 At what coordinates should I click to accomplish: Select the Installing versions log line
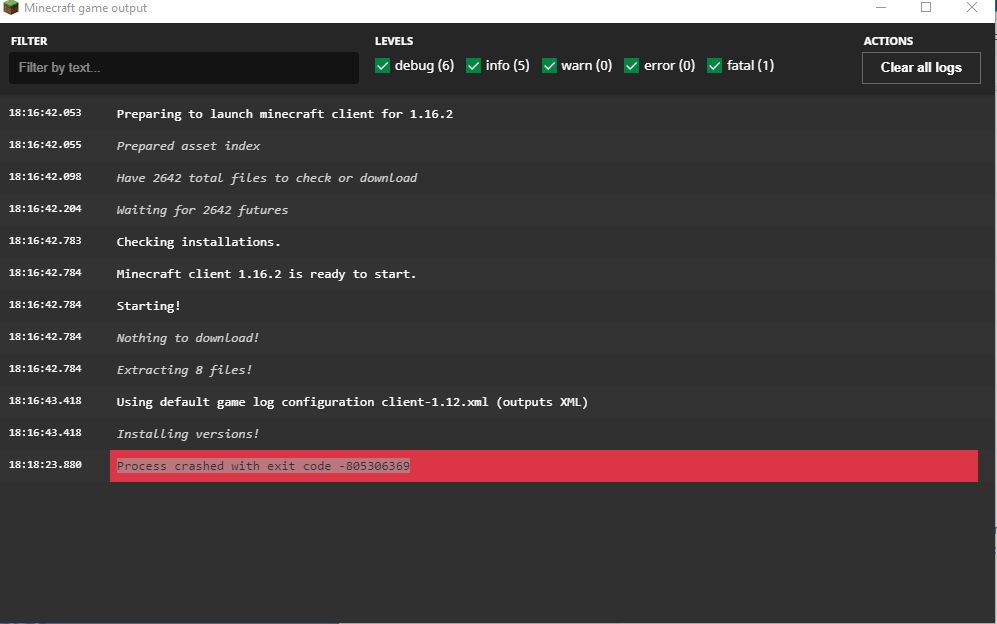coord(188,434)
